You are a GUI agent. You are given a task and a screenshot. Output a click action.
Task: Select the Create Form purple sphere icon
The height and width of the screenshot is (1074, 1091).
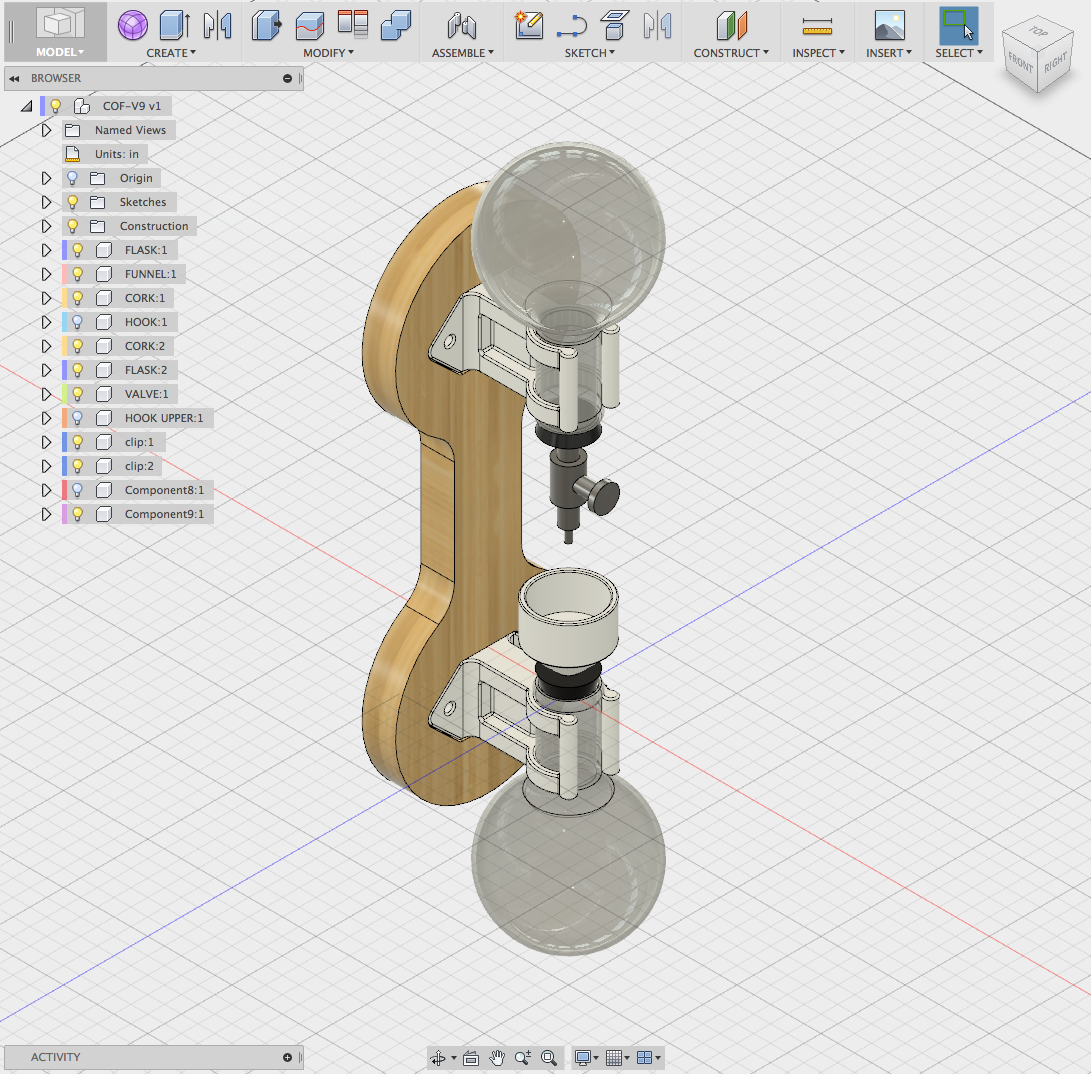pos(132,26)
